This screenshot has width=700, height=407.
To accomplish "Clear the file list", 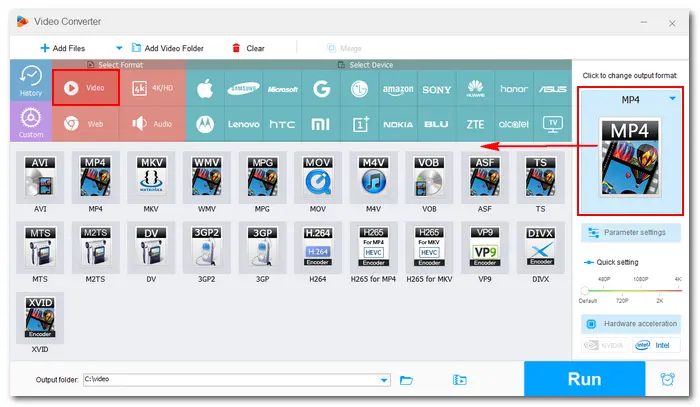I will click(248, 48).
